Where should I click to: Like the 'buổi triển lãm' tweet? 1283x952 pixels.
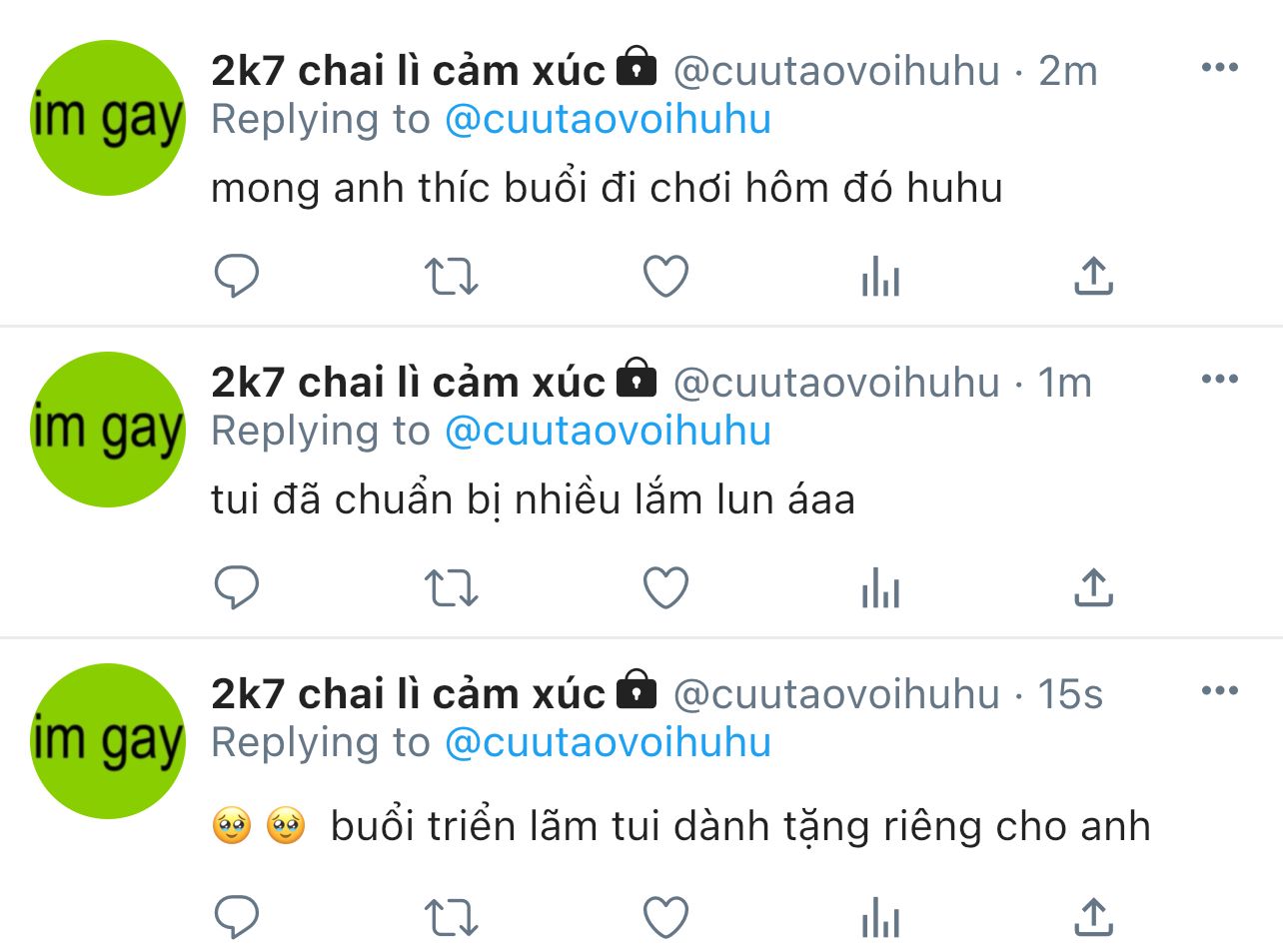(x=665, y=917)
